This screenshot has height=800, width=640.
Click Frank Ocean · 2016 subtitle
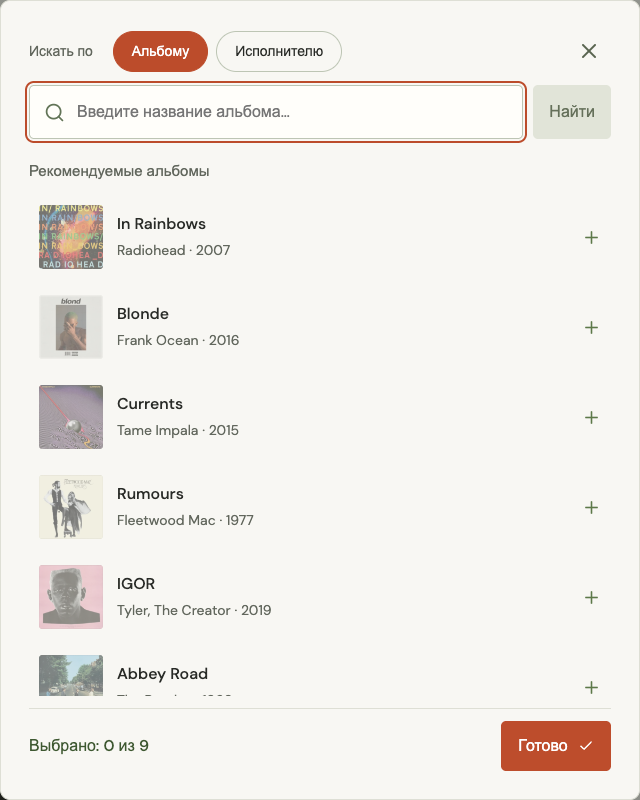(x=178, y=340)
